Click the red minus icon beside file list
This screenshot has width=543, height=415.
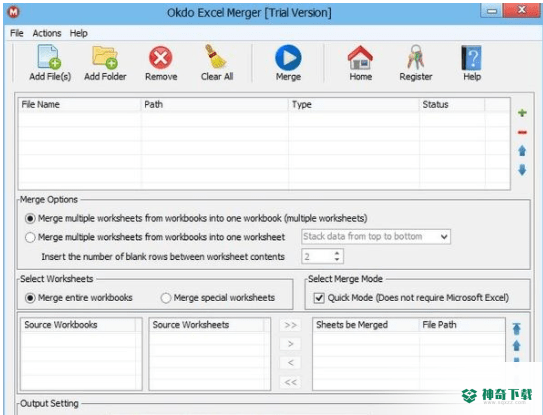pyautogui.click(x=522, y=132)
